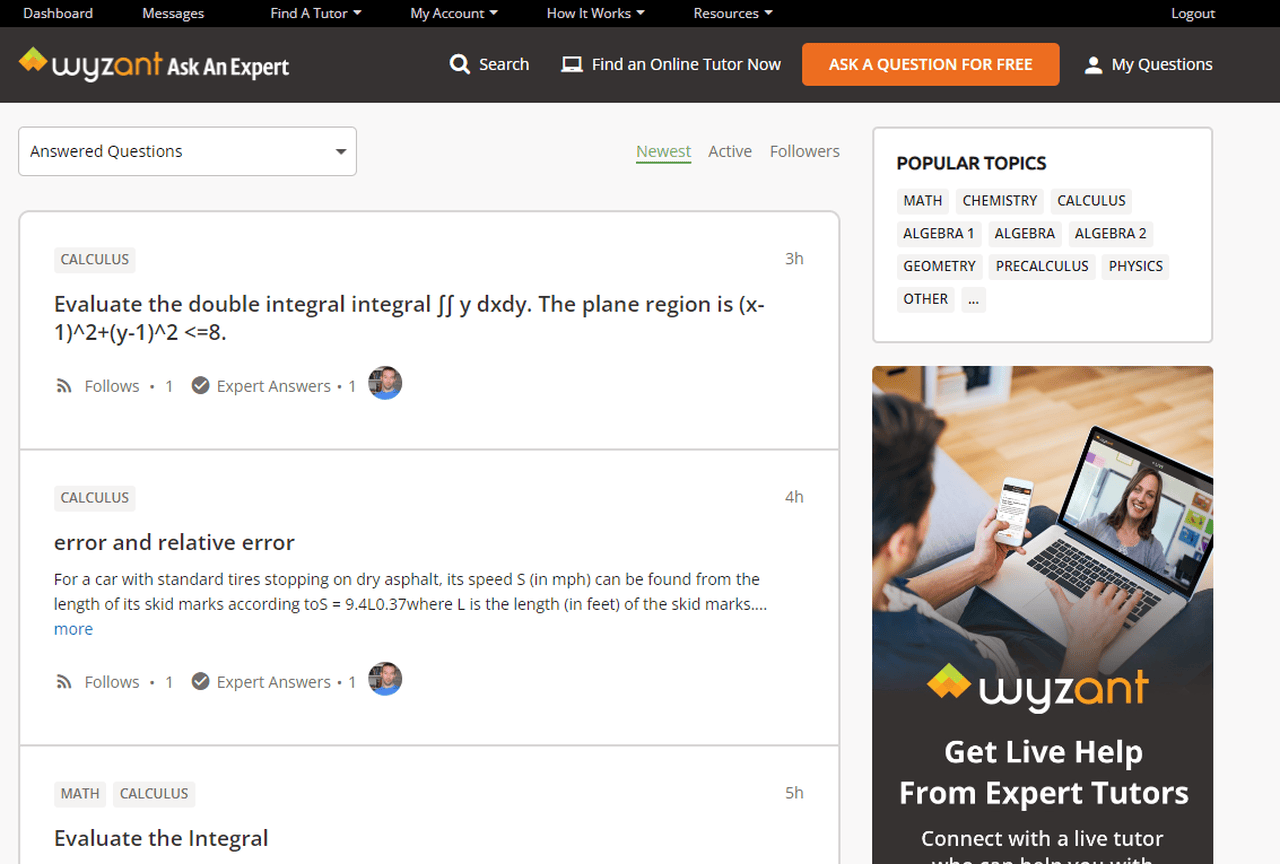Viewport: 1280px width, 864px height.
Task: Switch to the Active sorting tab
Action: pos(730,151)
